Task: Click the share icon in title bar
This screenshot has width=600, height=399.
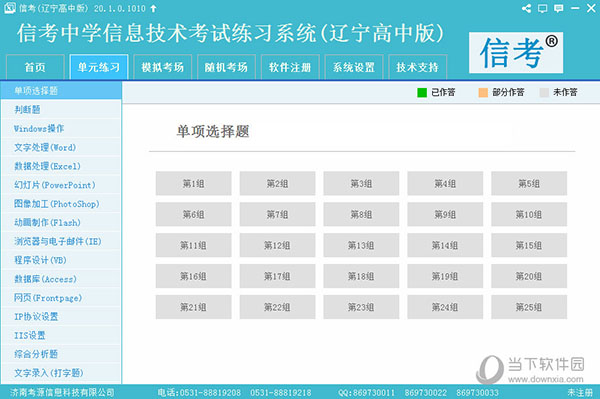Action: click(x=527, y=8)
